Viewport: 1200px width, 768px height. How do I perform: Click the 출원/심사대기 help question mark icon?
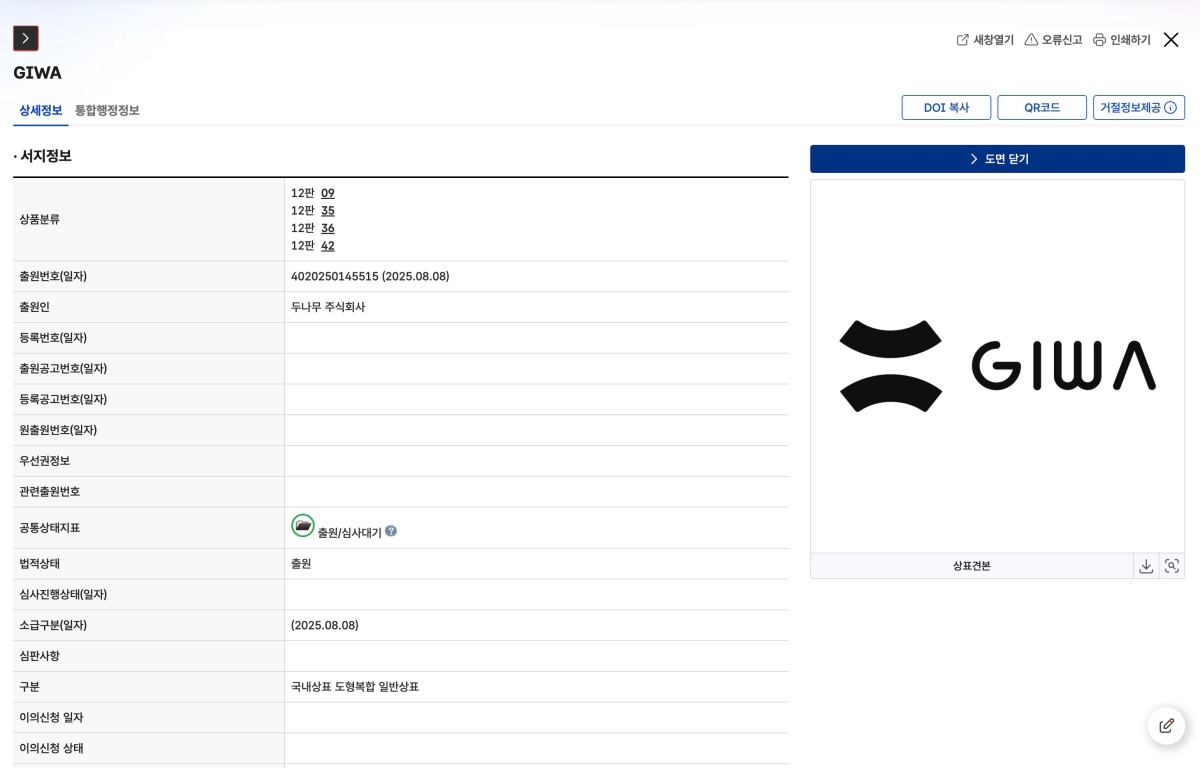(391, 531)
